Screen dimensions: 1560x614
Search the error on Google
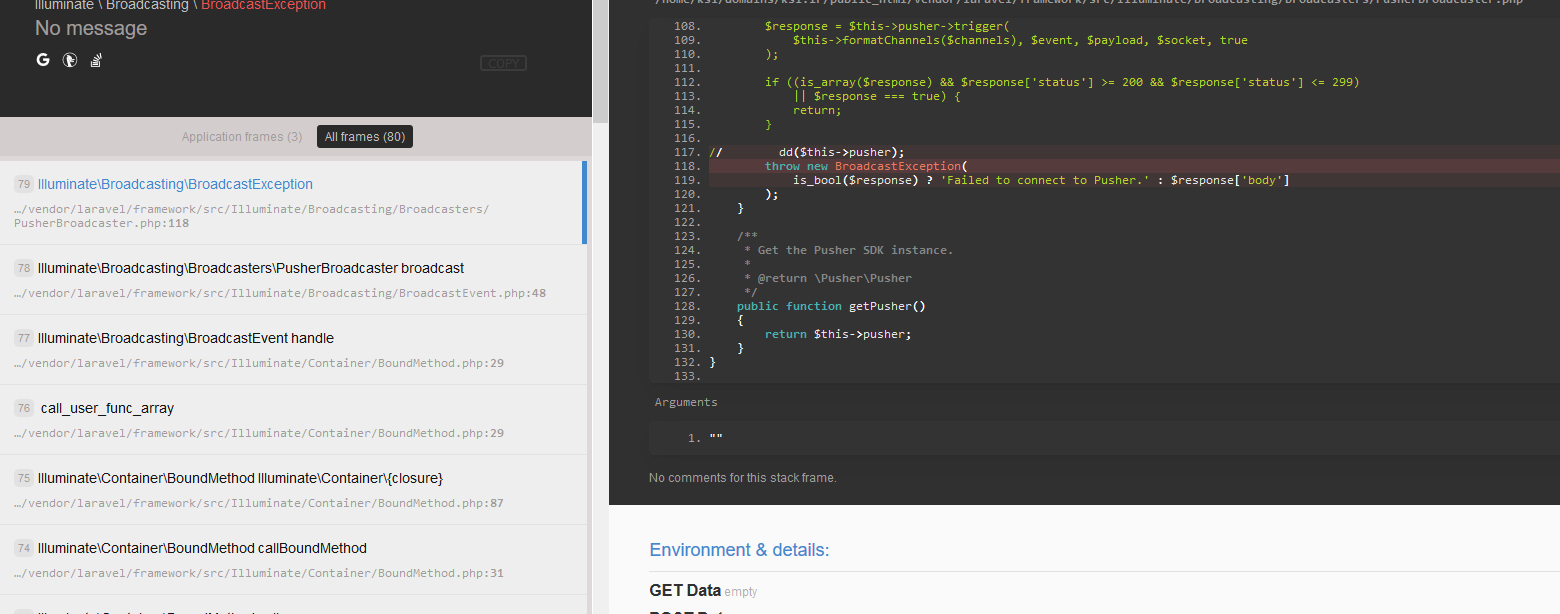tap(43, 60)
